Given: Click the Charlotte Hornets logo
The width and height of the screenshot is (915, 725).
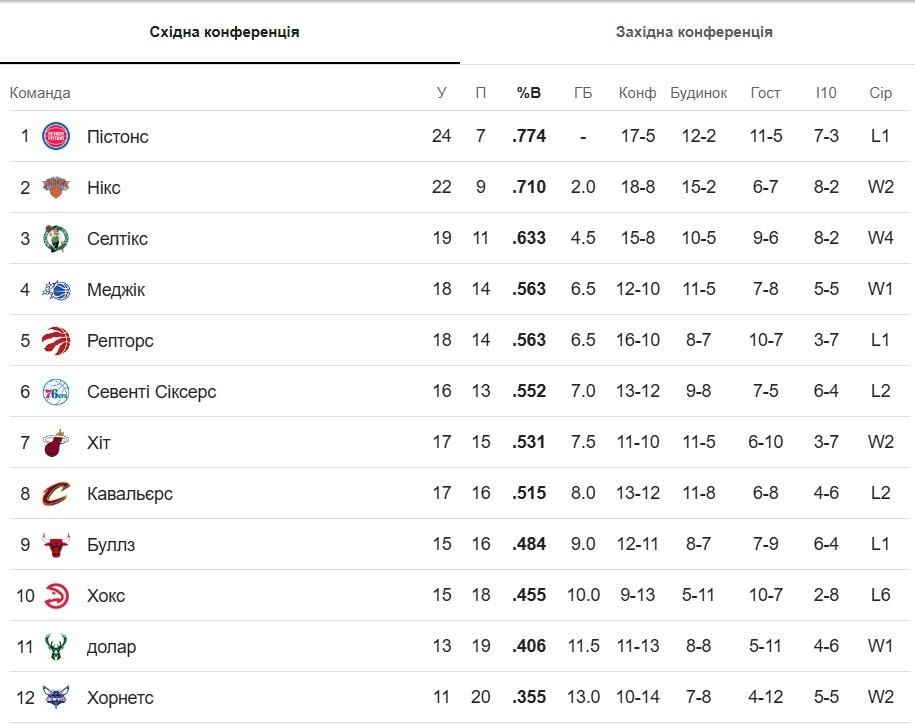Looking at the screenshot, I should pyautogui.click(x=56, y=698).
